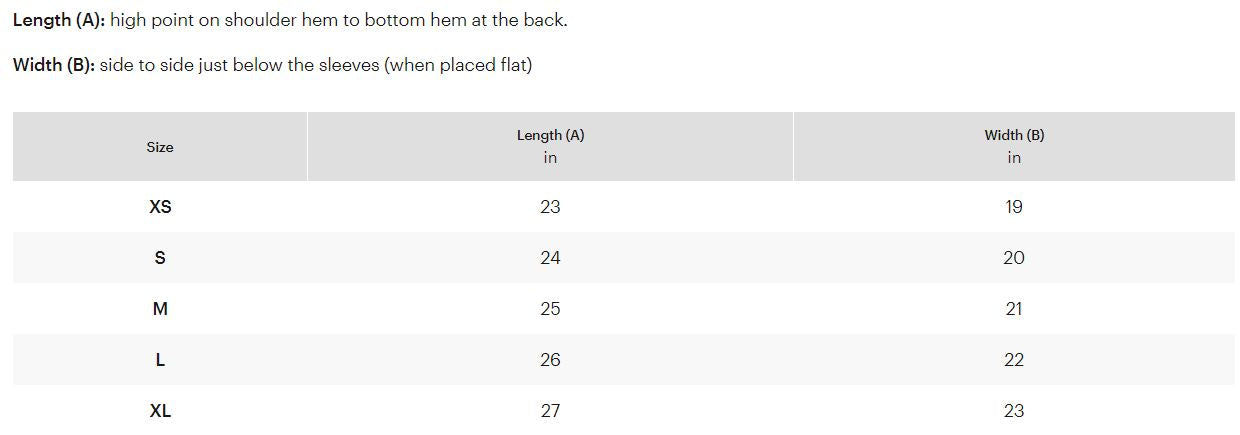
Task: Click the Width (B) column header
Action: coord(1014,135)
